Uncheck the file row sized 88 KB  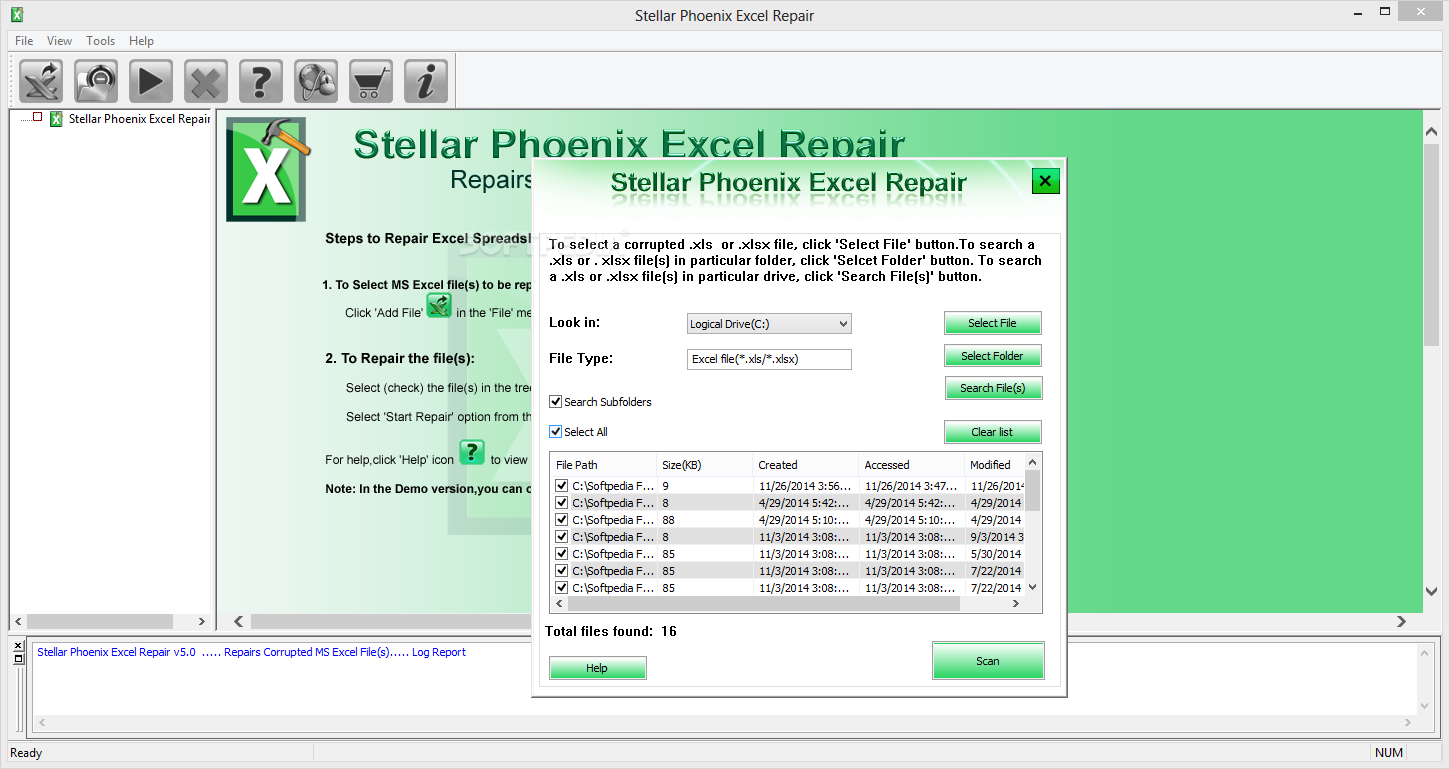tap(562, 520)
